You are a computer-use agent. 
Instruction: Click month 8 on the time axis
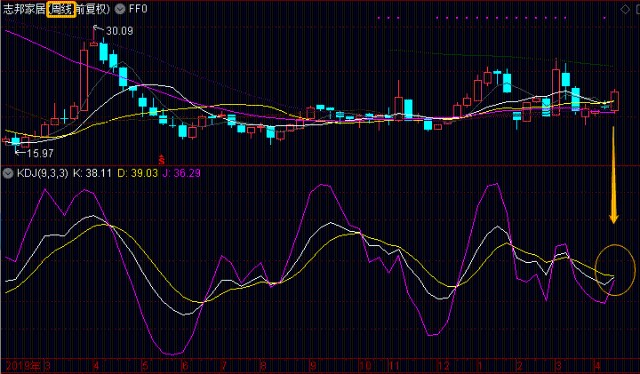click(264, 365)
